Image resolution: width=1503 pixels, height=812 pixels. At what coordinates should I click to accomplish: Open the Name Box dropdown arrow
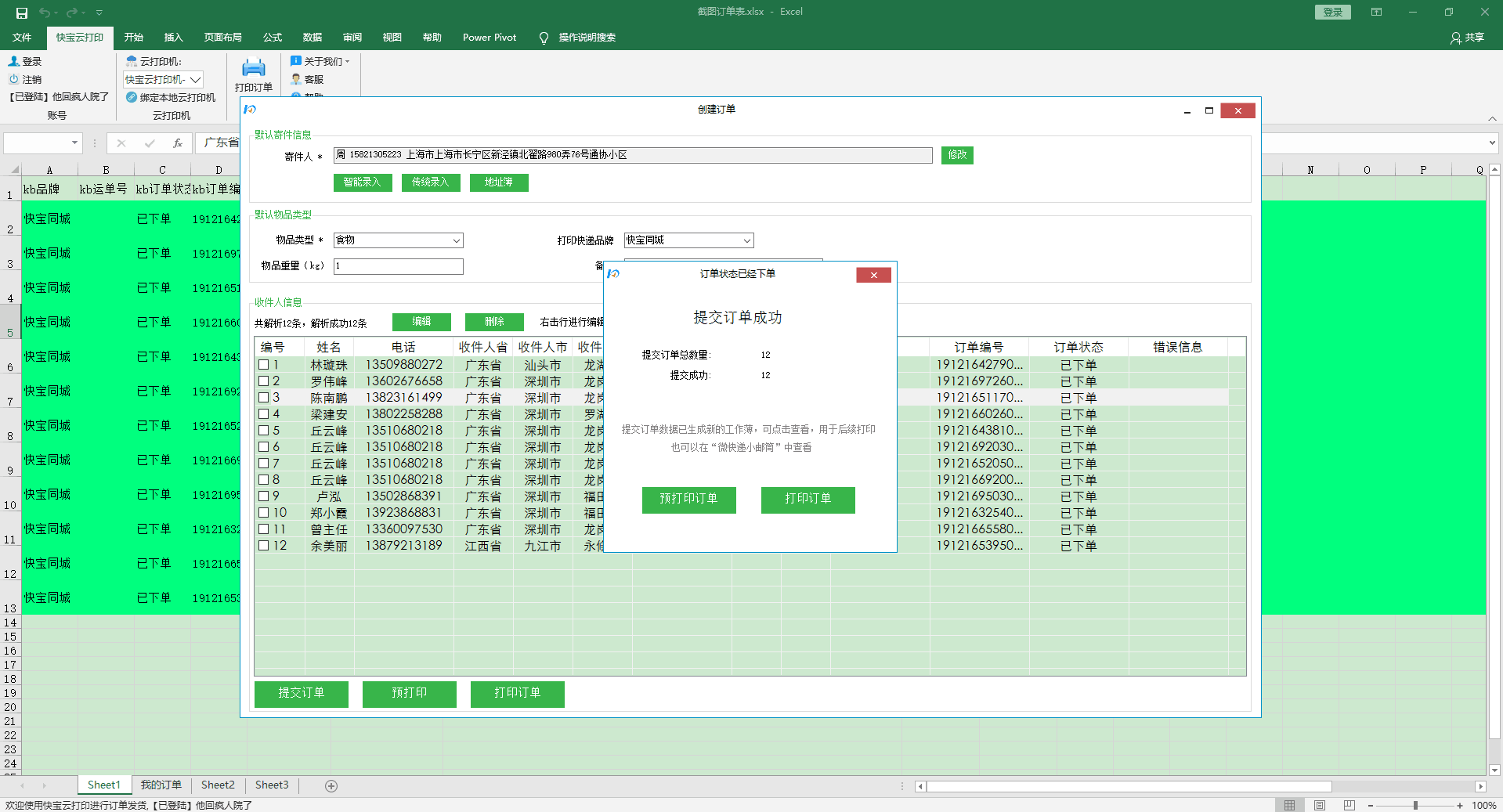click(75, 143)
